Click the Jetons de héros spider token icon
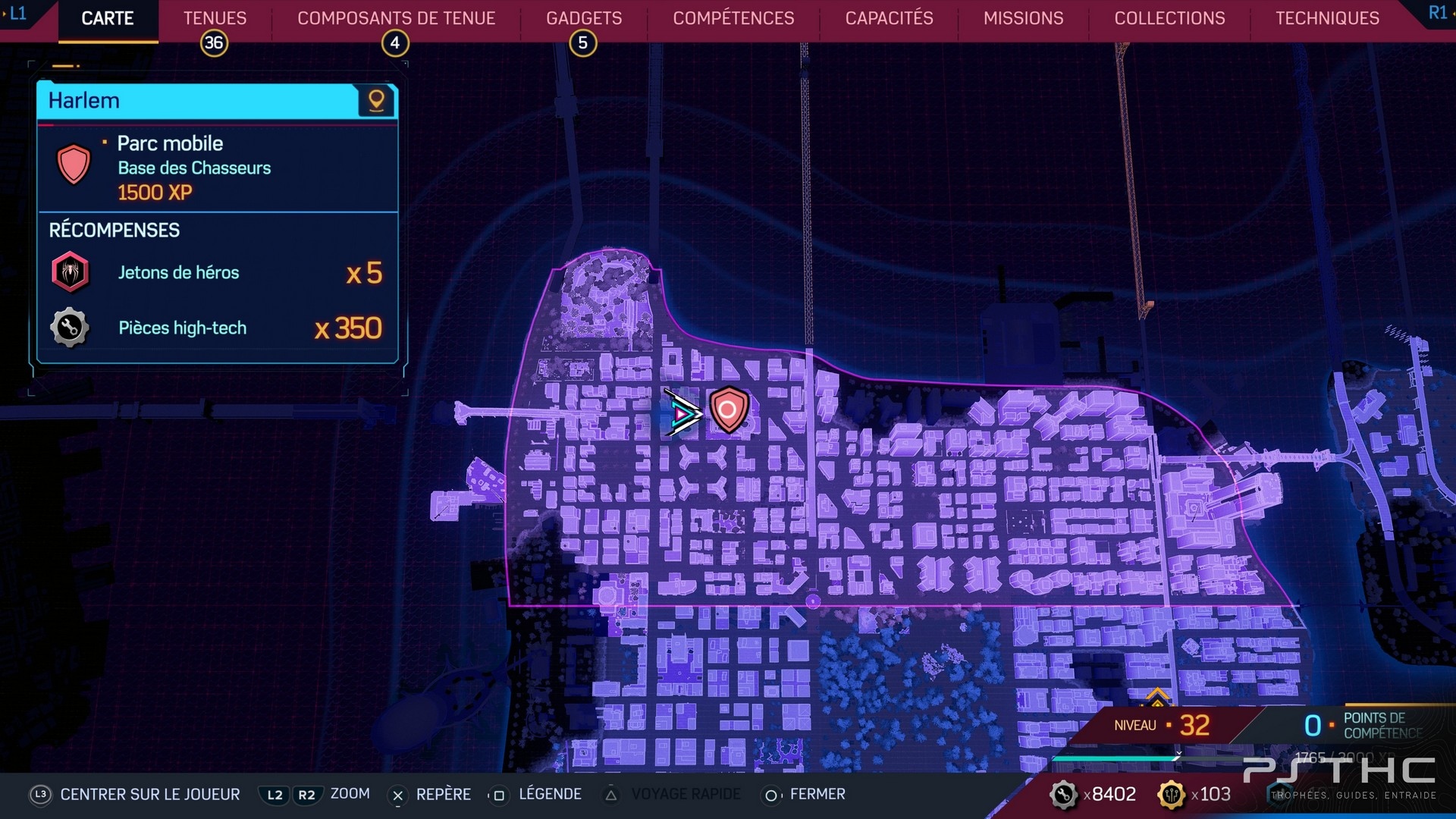This screenshot has width=1456, height=819. pos(70,272)
